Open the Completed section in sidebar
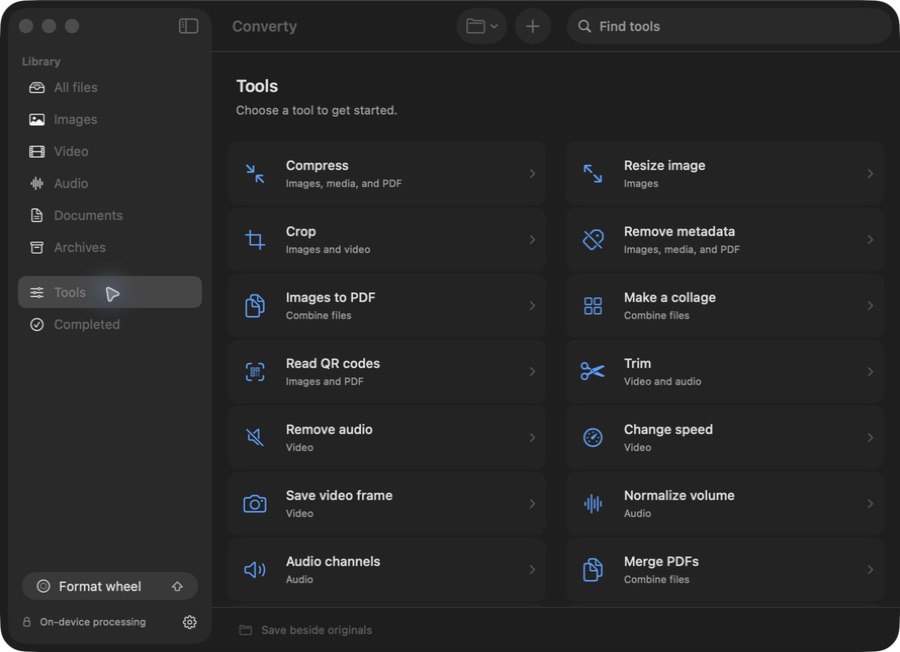Image resolution: width=900 pixels, height=652 pixels. [110, 325]
